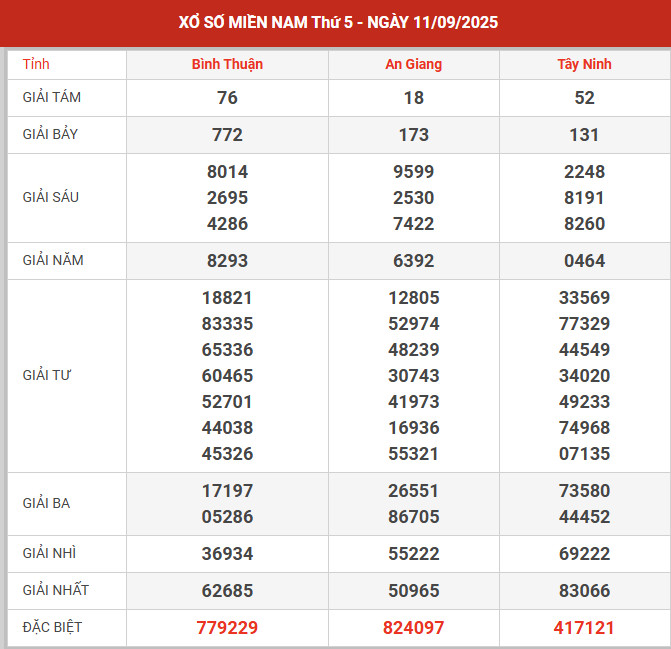Click the GIẢI NĂM row label
The width and height of the screenshot is (671, 649).
[53, 260]
